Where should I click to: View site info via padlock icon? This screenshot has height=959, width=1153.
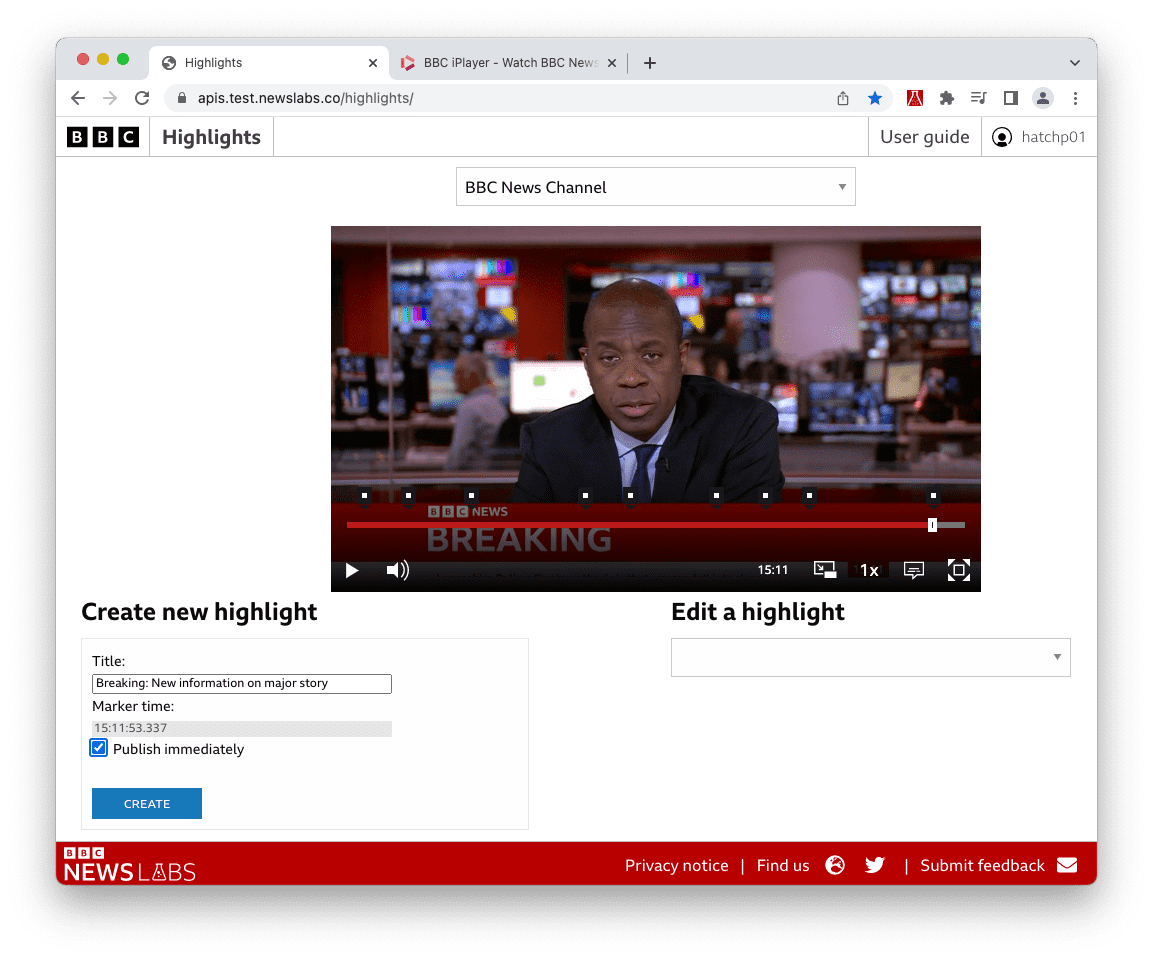coord(182,98)
